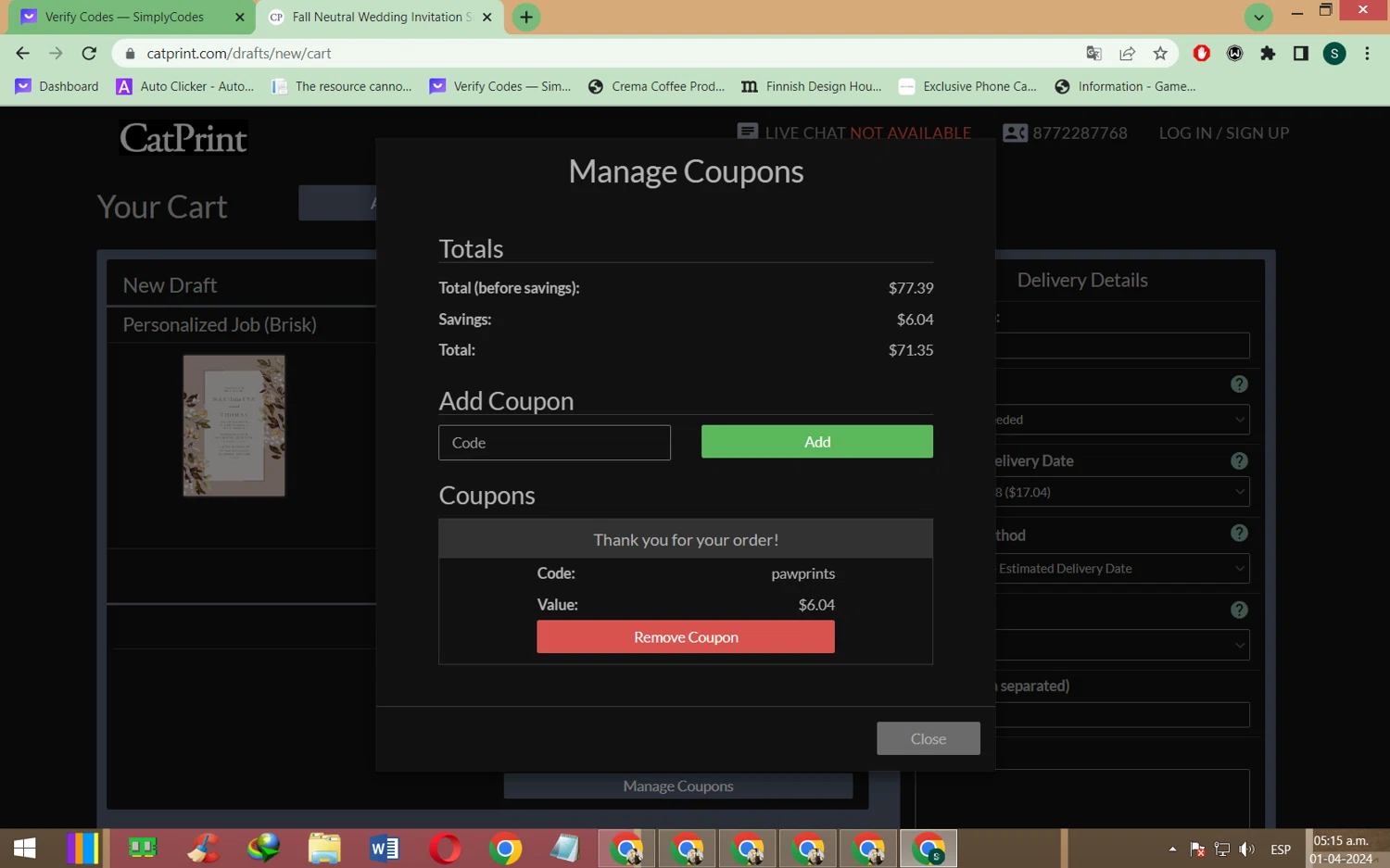Click the LOG IN / SIGN UP link
This screenshot has width=1390, height=868.
click(x=1224, y=132)
